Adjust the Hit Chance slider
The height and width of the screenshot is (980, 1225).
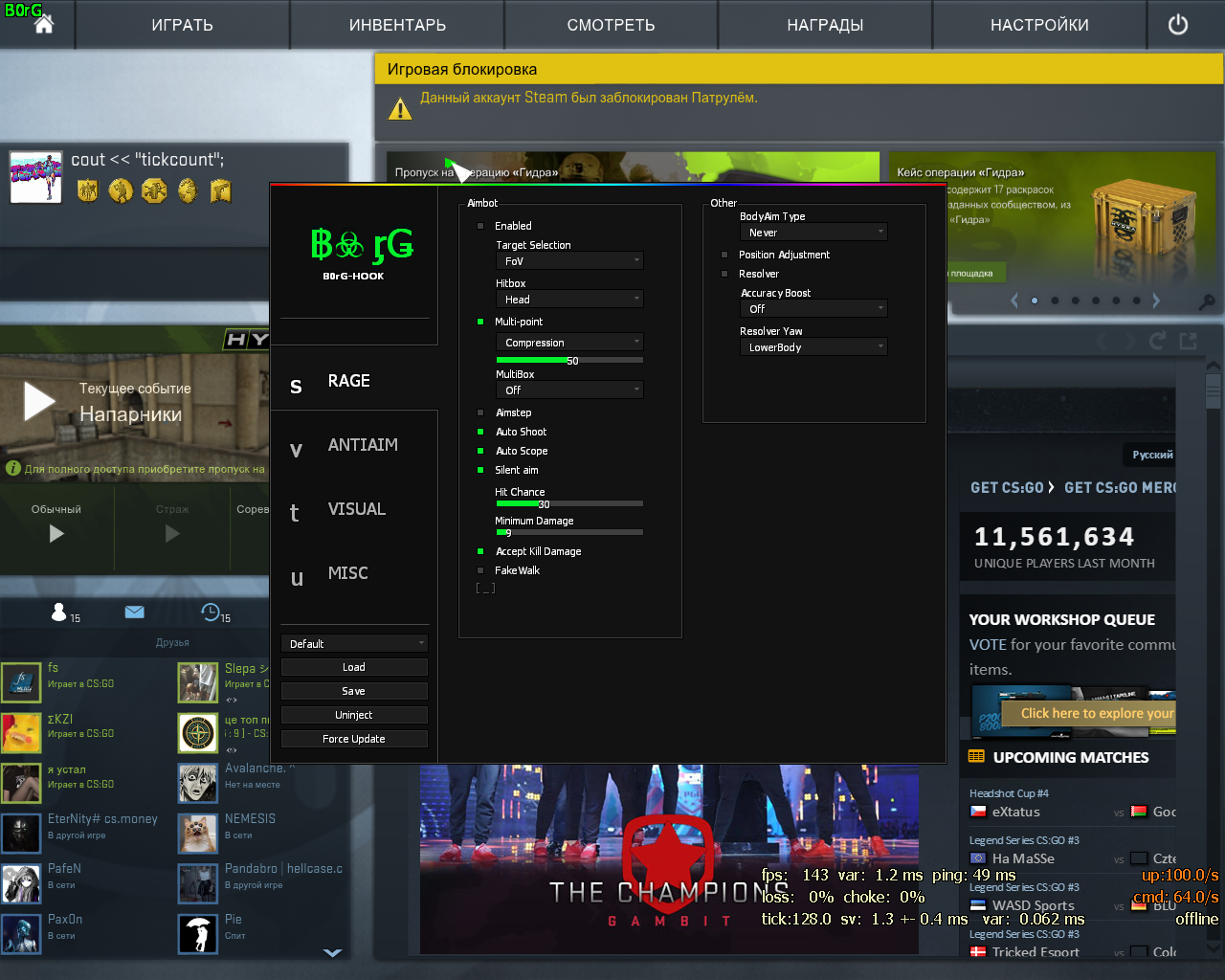pos(569,503)
